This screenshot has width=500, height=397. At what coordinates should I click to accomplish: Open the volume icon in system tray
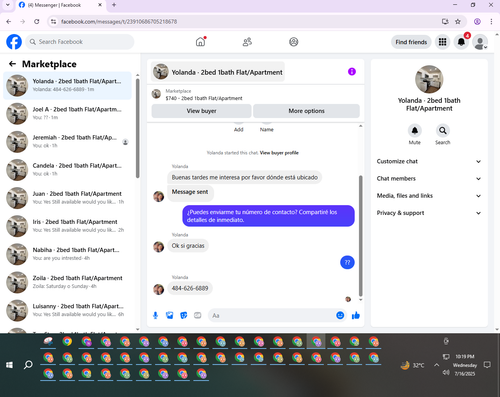pos(446,372)
